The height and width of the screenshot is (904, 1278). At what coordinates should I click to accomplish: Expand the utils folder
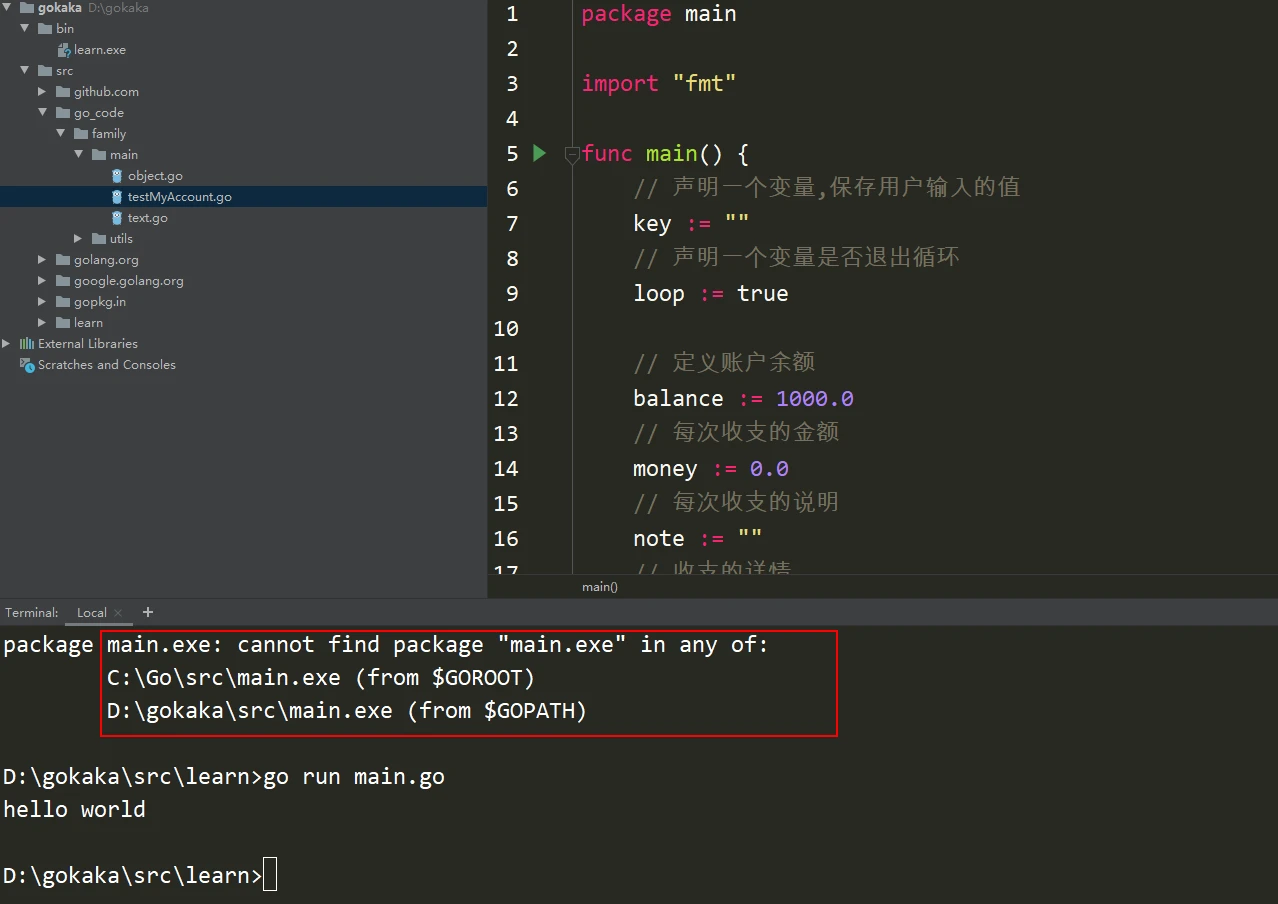pos(78,239)
